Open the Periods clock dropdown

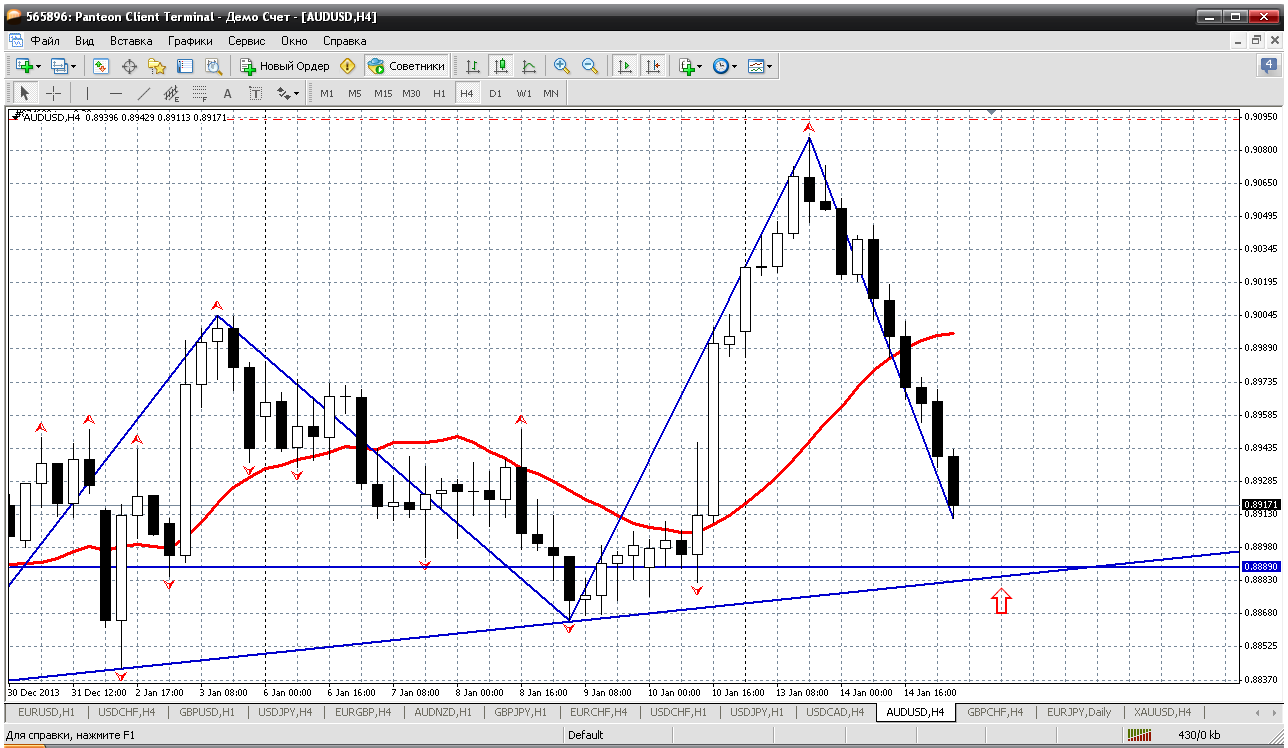[725, 66]
